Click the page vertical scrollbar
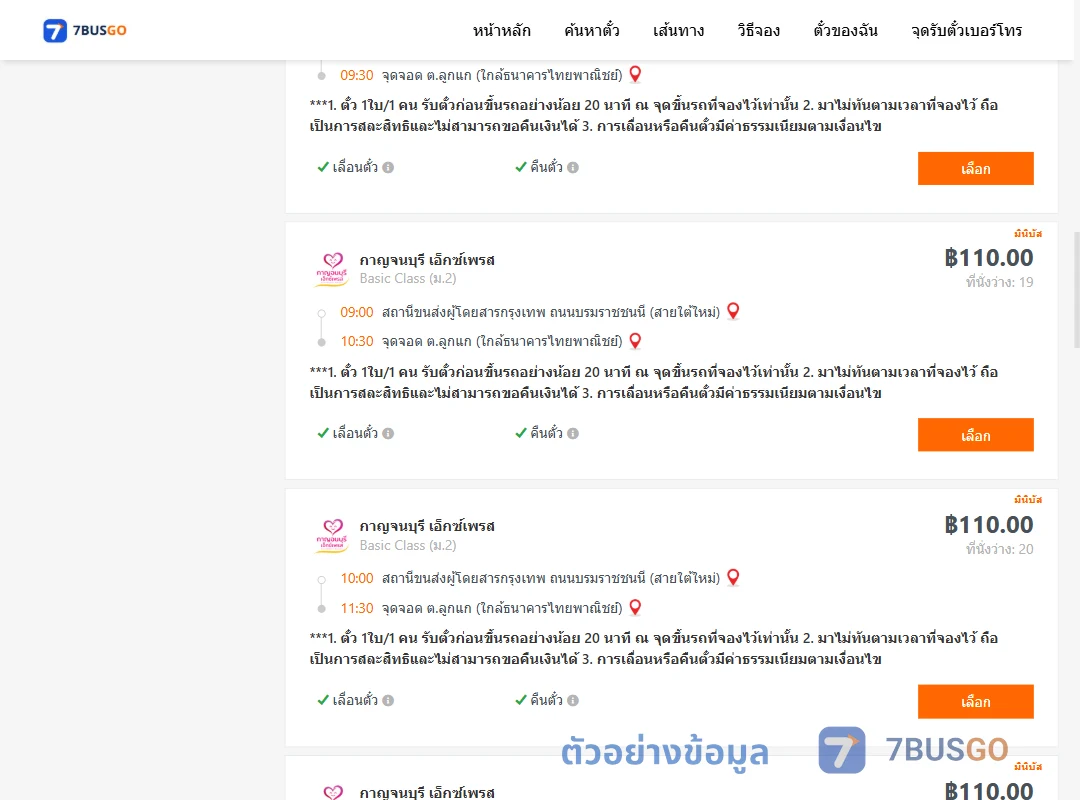 [x=1077, y=289]
